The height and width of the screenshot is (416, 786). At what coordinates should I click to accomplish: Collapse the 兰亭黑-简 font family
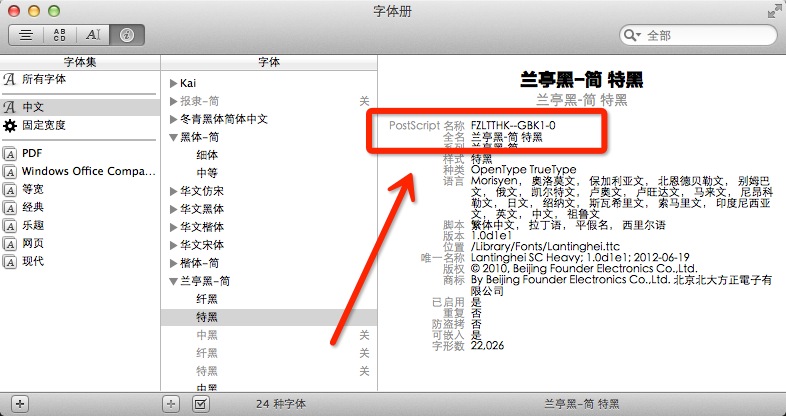pos(173,281)
